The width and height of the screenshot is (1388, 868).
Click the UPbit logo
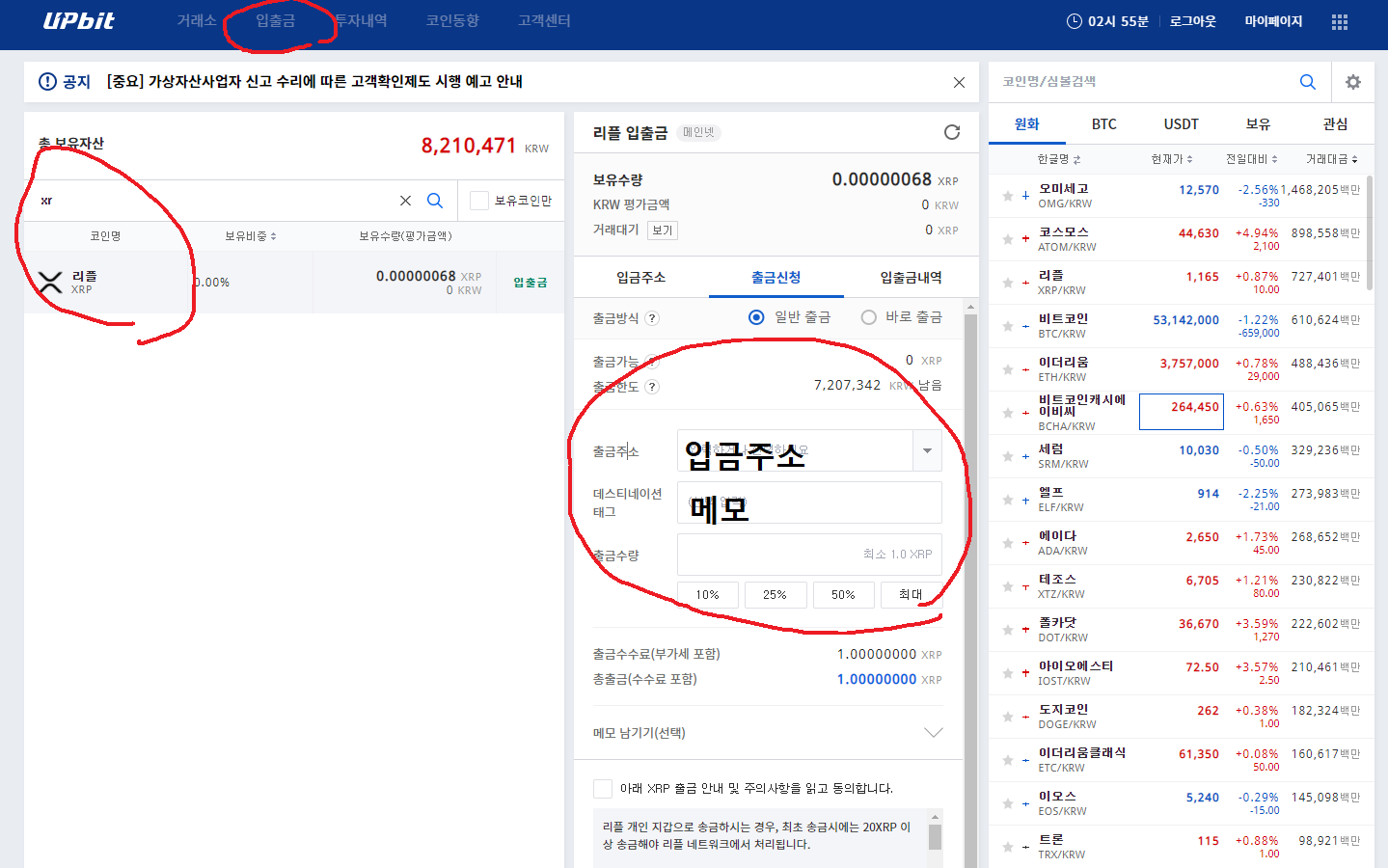click(78, 20)
